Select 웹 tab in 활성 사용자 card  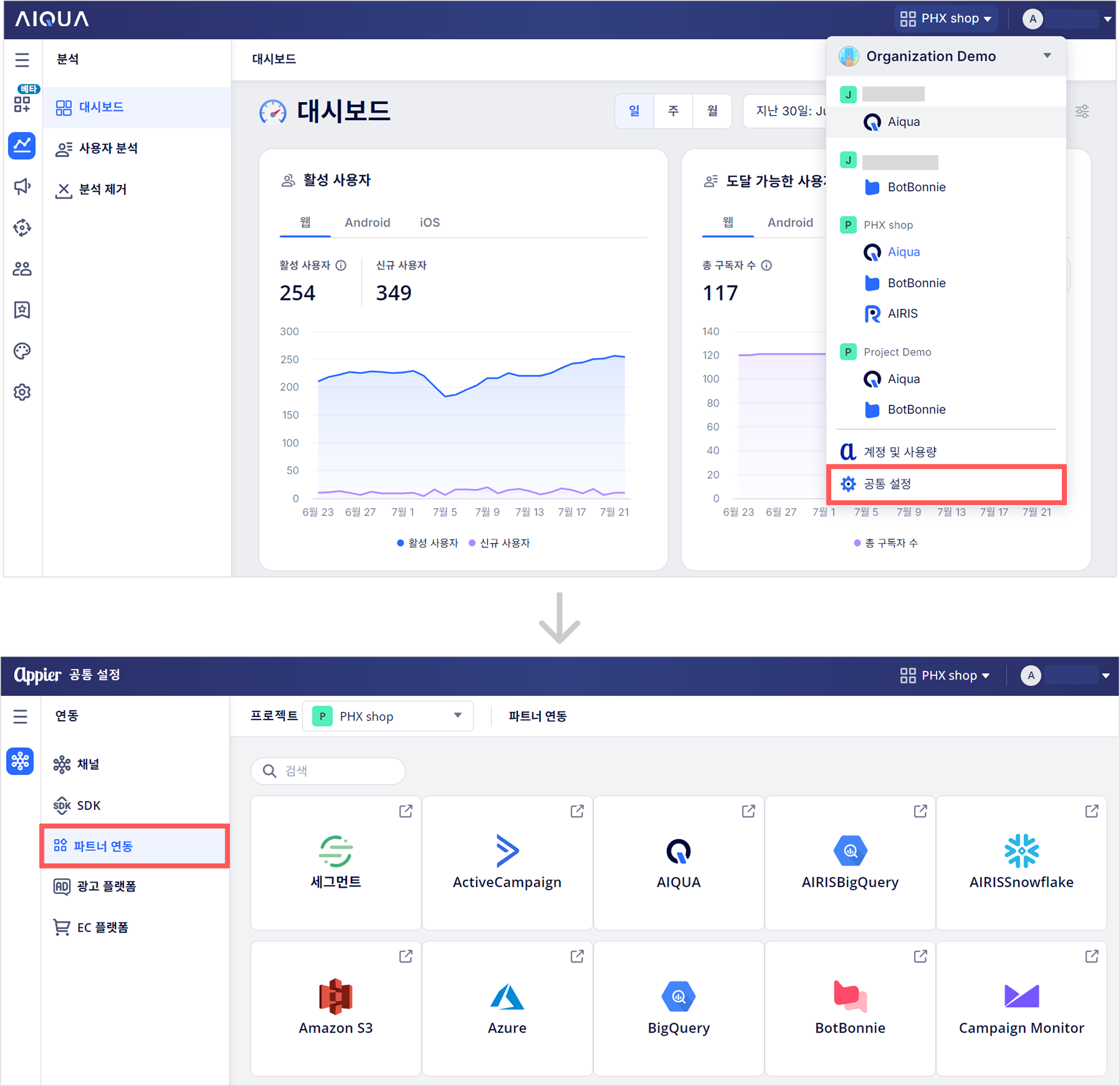coord(305,222)
